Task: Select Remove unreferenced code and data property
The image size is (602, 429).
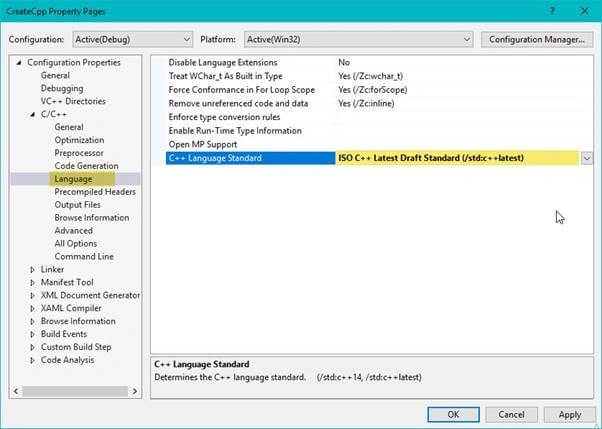Action: (238, 103)
